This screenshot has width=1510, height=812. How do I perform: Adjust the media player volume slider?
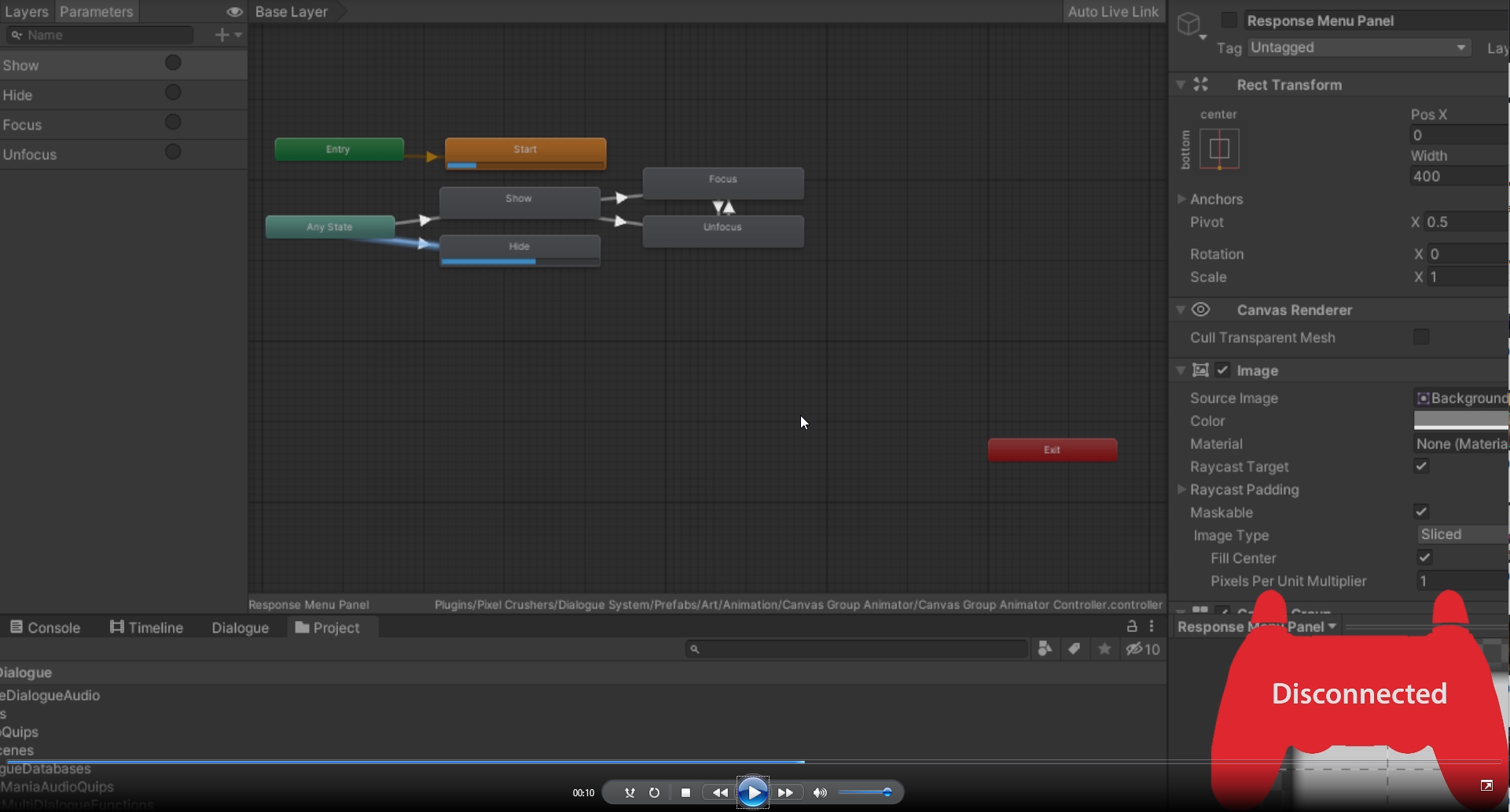click(865, 792)
